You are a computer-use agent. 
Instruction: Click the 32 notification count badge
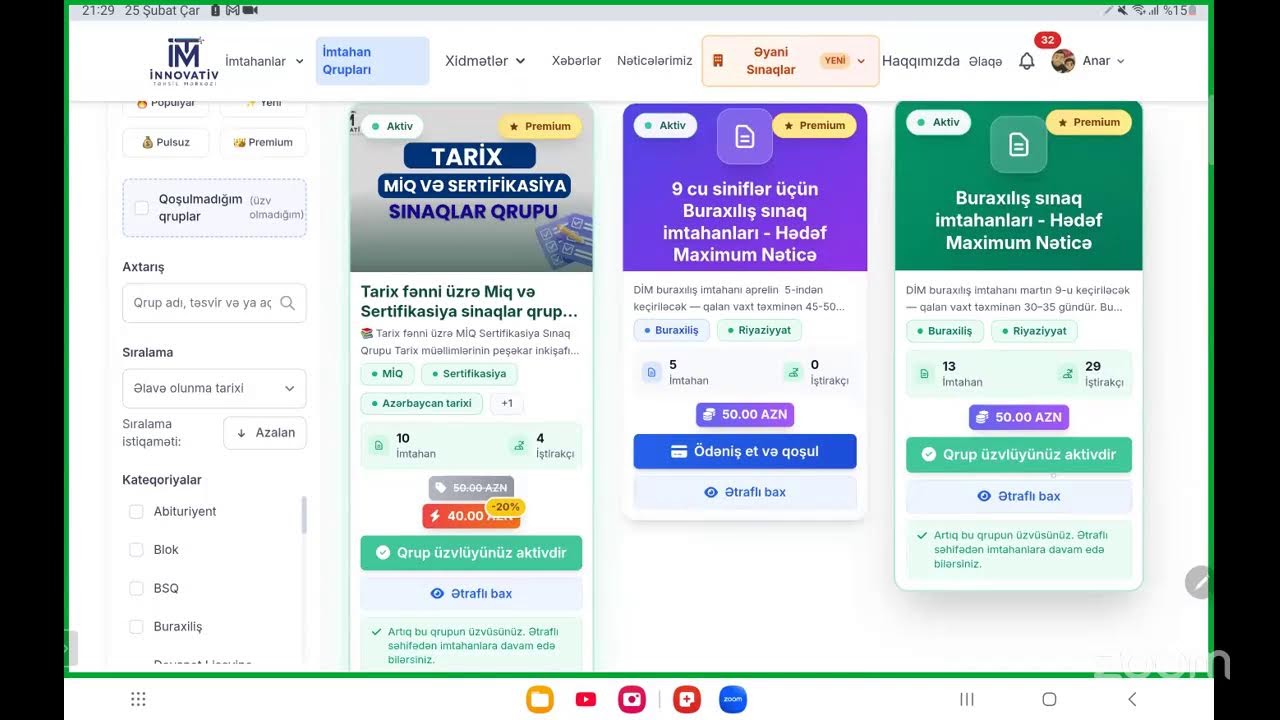click(x=1047, y=40)
